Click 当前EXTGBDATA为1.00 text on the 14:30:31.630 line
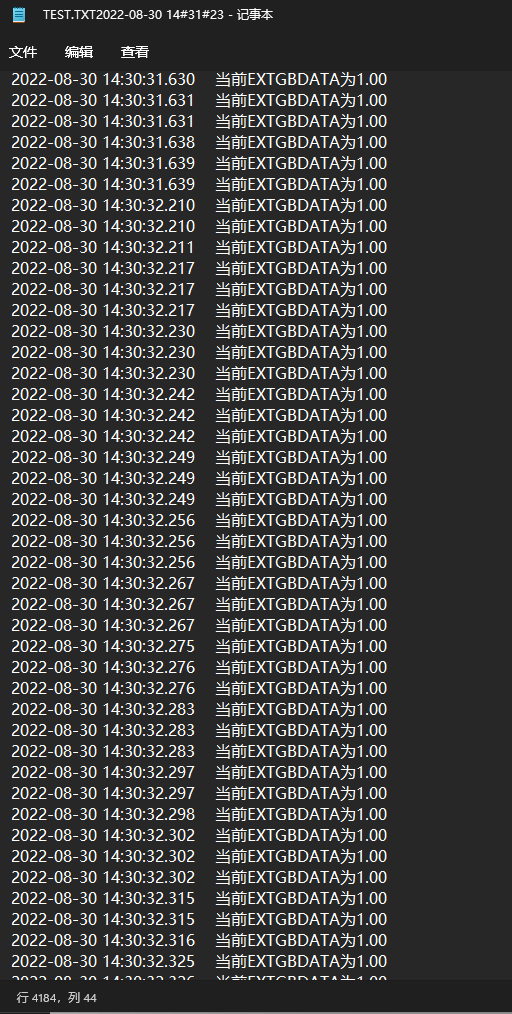 point(301,80)
